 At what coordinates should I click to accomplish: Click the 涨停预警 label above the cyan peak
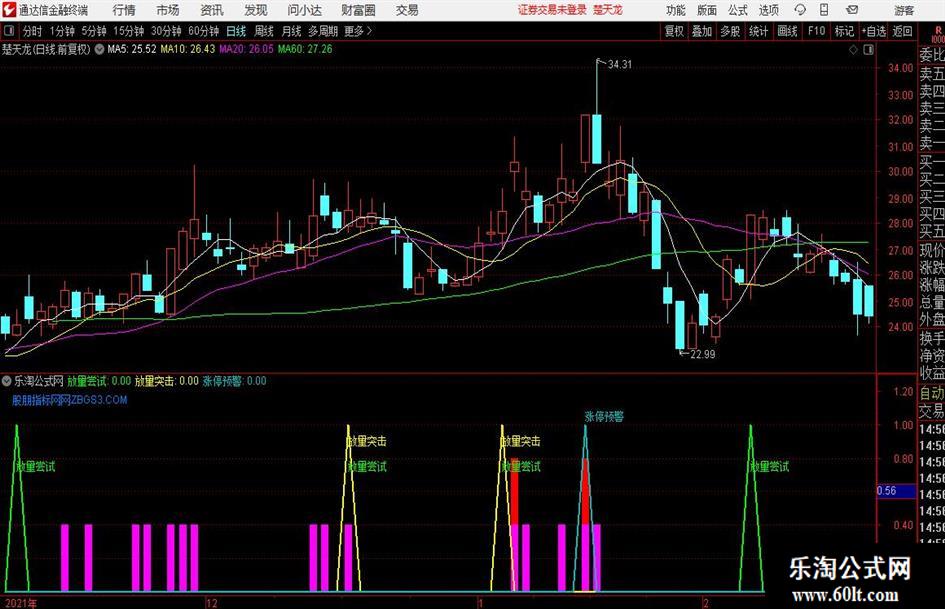point(604,417)
